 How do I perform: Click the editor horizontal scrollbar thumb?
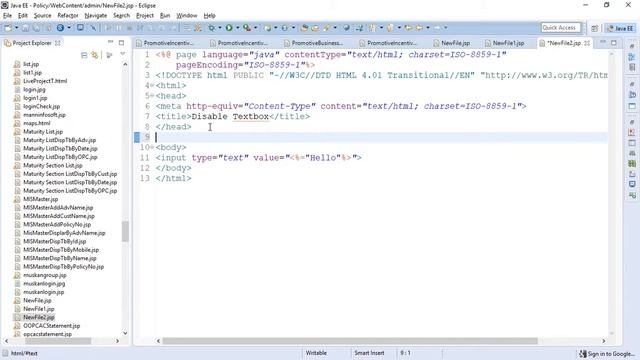click(350, 341)
